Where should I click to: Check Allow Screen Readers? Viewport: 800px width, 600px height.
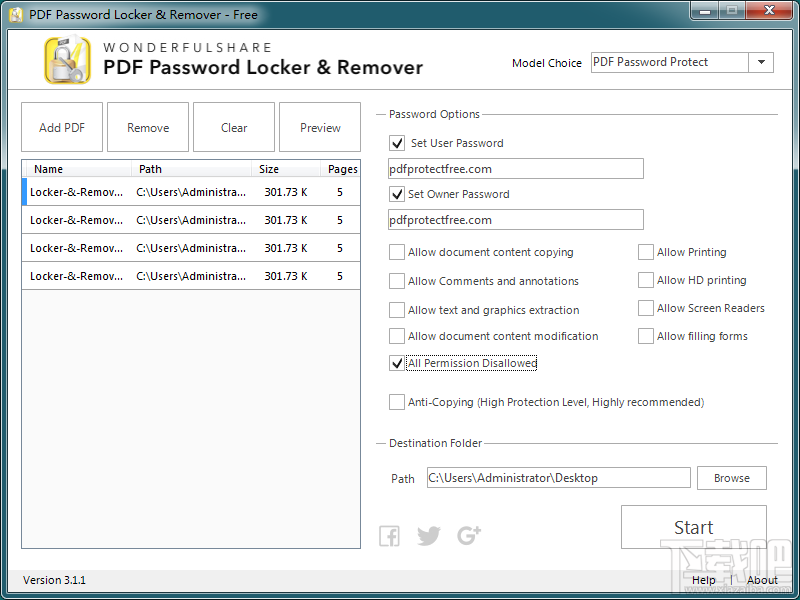click(646, 308)
